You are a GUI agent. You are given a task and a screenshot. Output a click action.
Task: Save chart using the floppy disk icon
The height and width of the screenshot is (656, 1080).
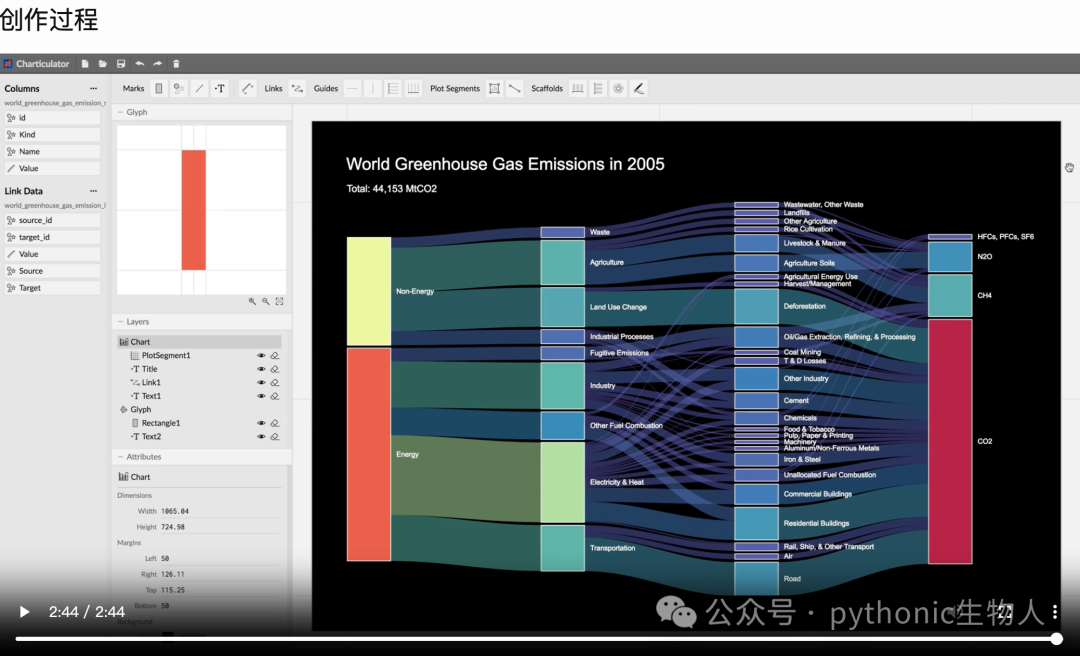click(x=121, y=63)
